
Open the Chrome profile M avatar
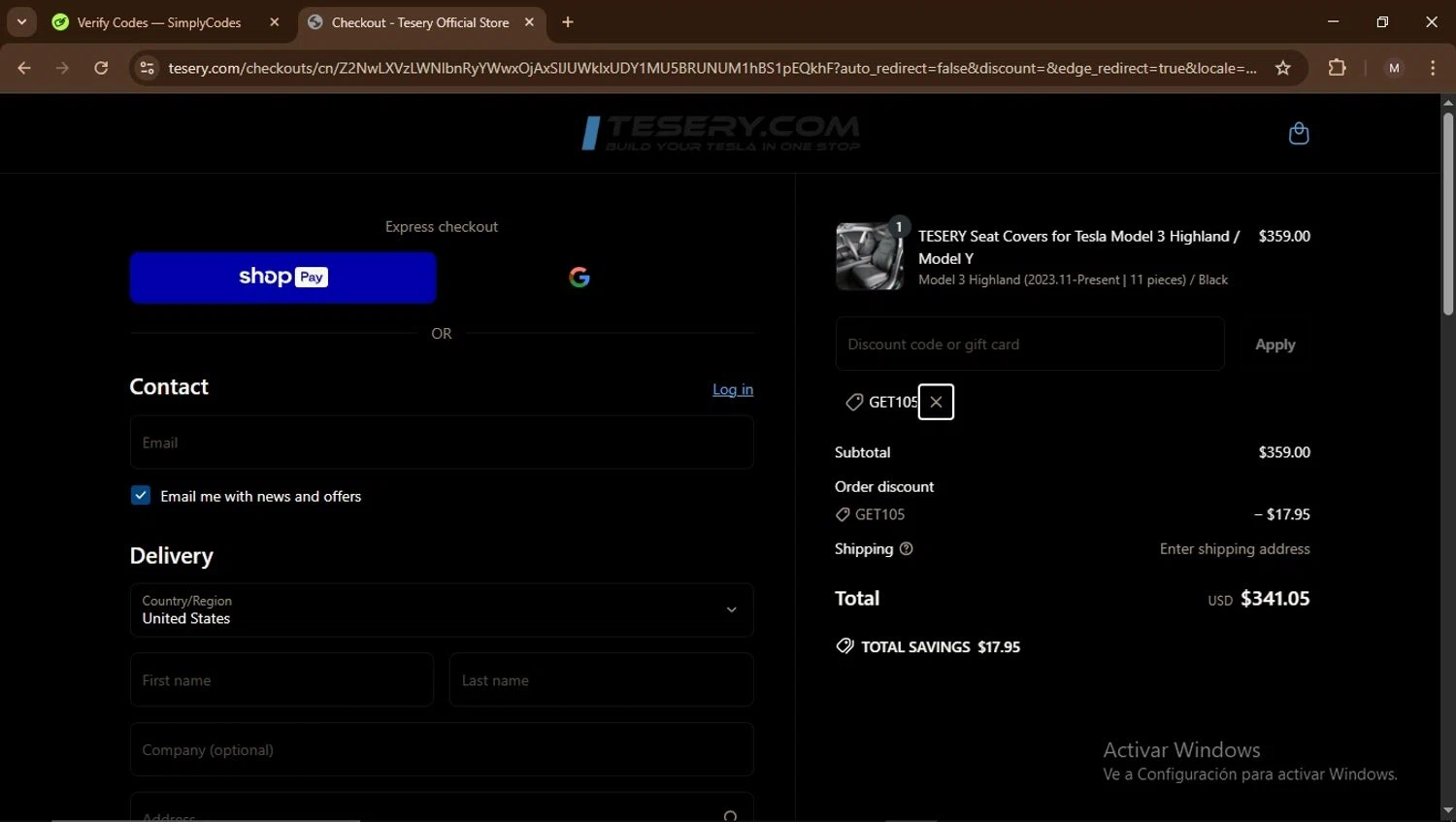(x=1394, y=68)
